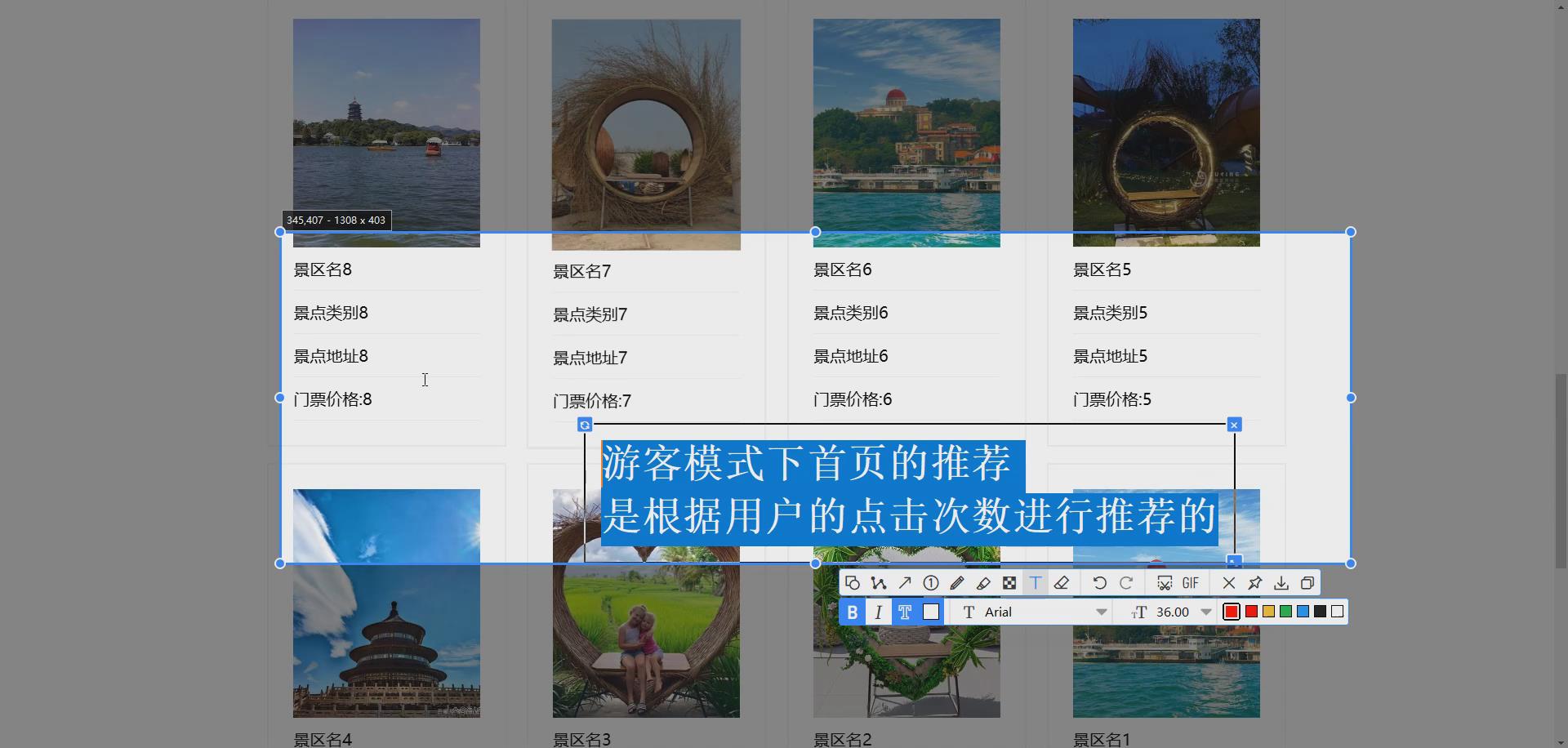Select the pencil drawing tool

[x=957, y=583]
